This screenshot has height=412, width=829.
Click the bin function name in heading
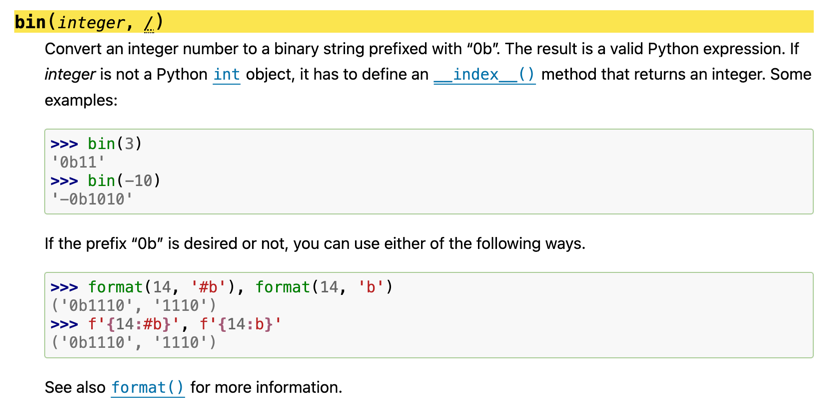point(30,22)
